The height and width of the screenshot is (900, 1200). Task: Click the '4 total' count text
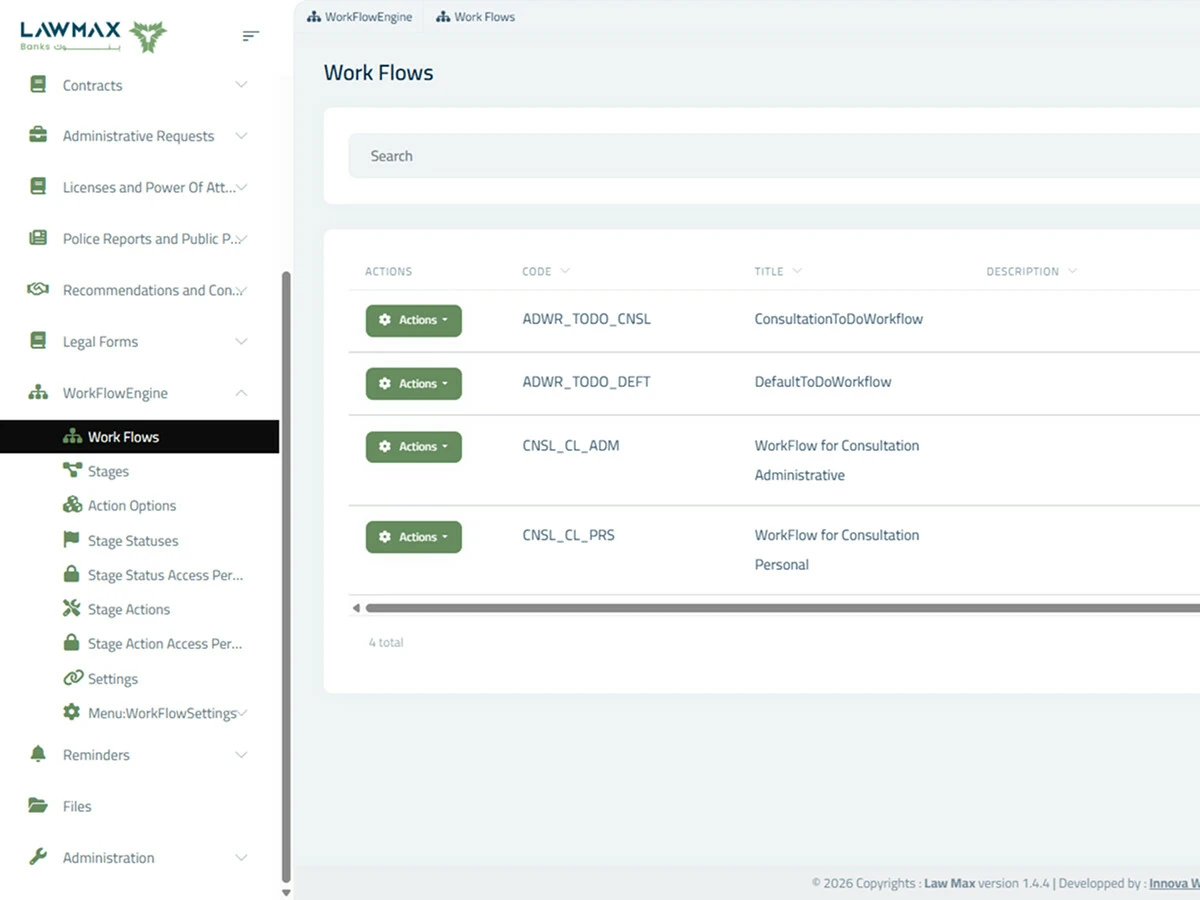tap(386, 642)
